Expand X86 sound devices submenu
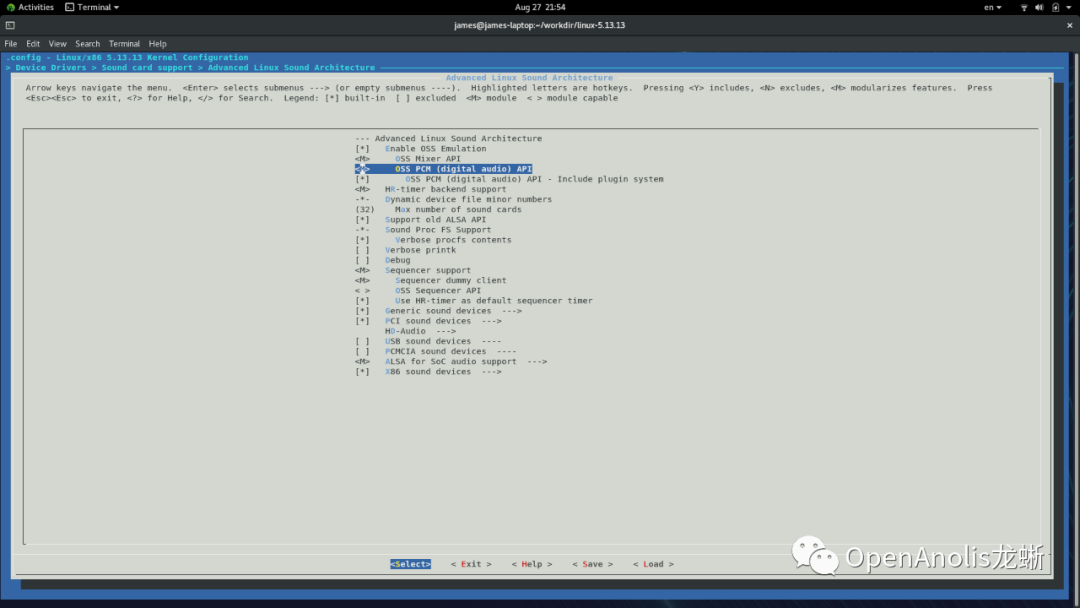This screenshot has height=608, width=1080. coord(428,372)
